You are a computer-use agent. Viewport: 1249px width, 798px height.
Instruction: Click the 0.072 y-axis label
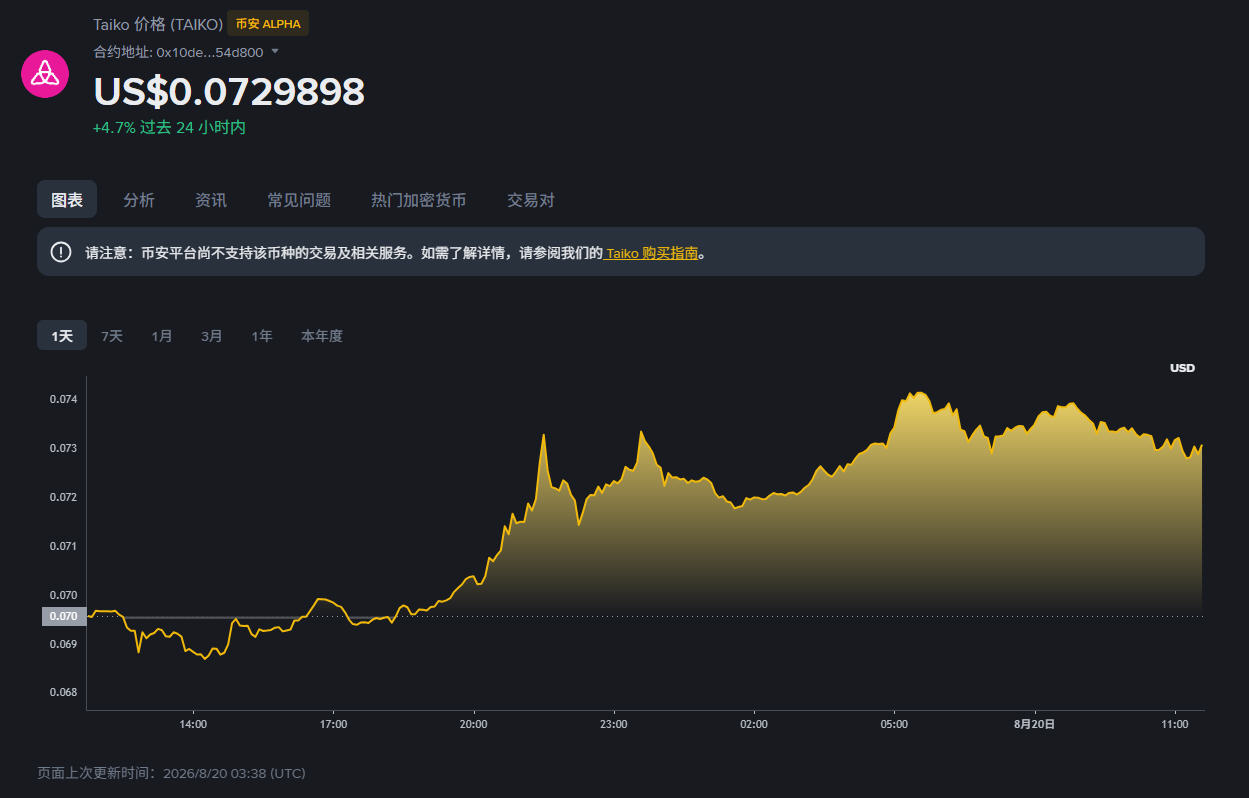[x=64, y=497]
